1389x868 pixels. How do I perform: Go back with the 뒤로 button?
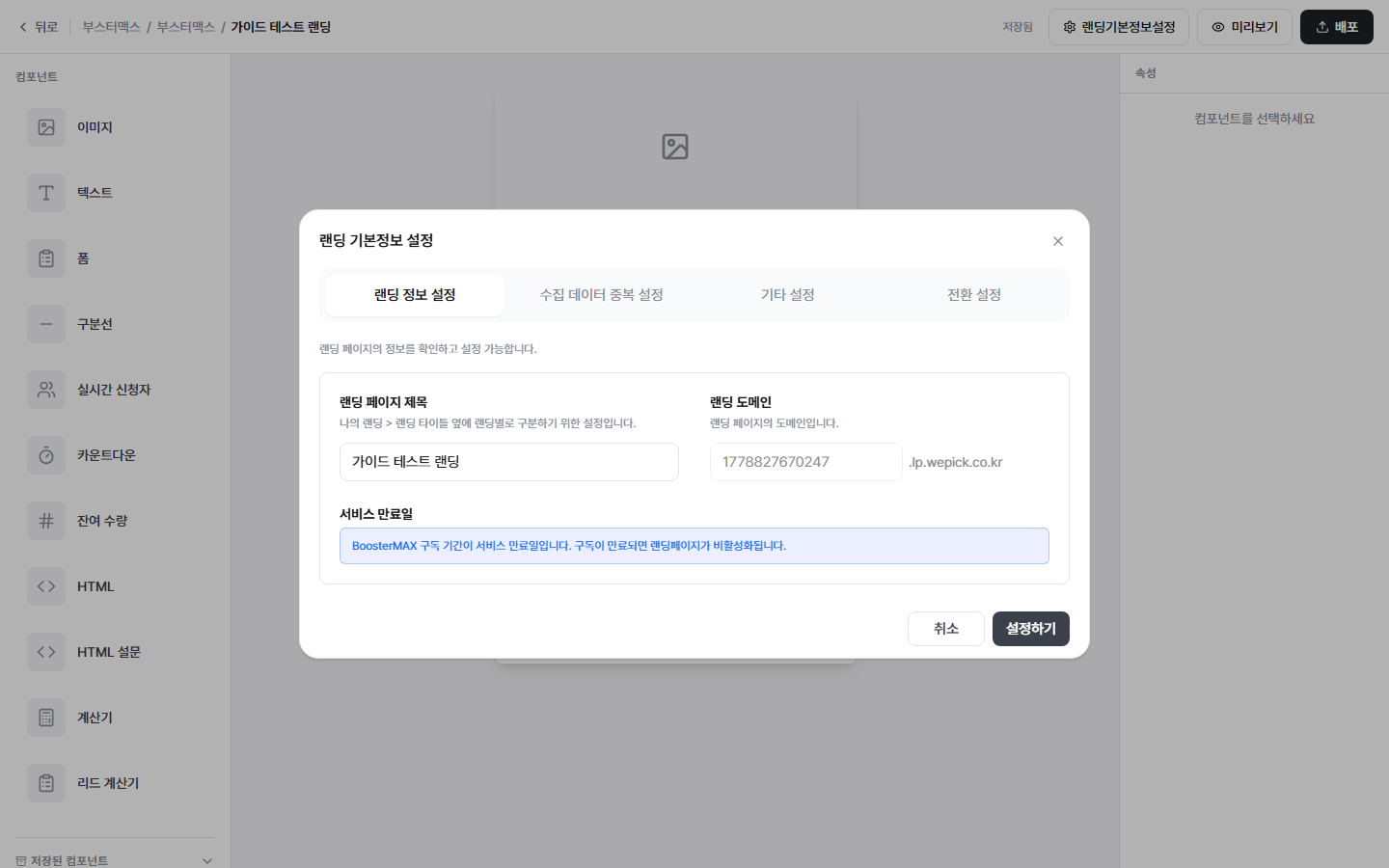(x=39, y=27)
